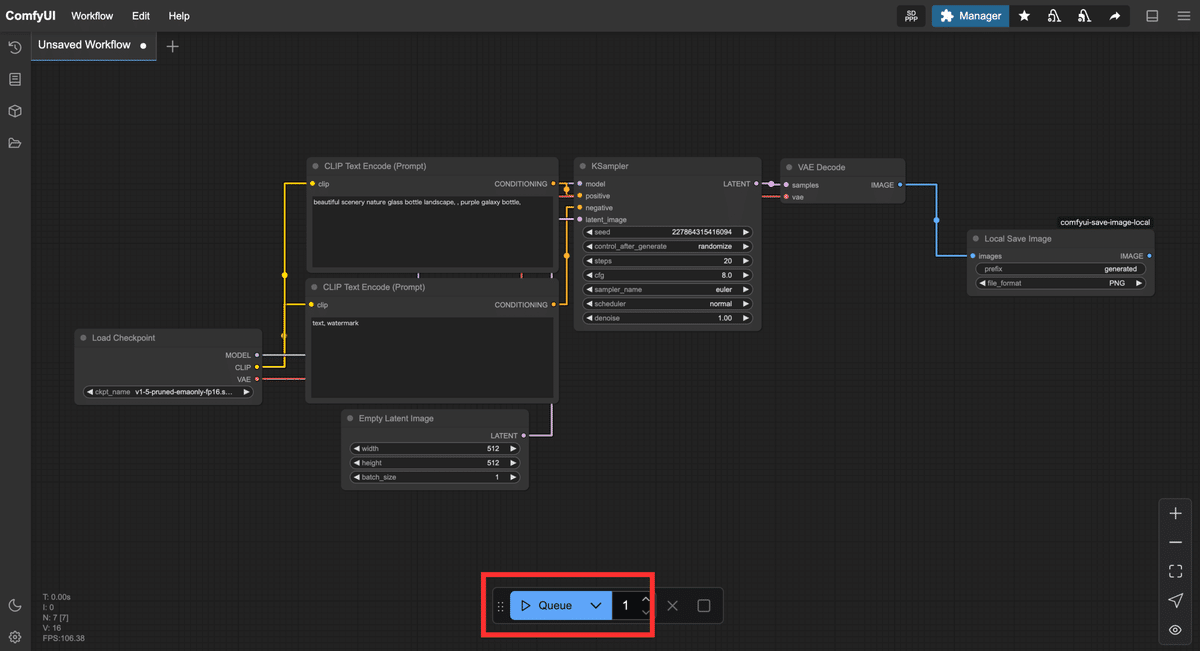Open the model library cube icon
1200x651 pixels.
click(15, 111)
